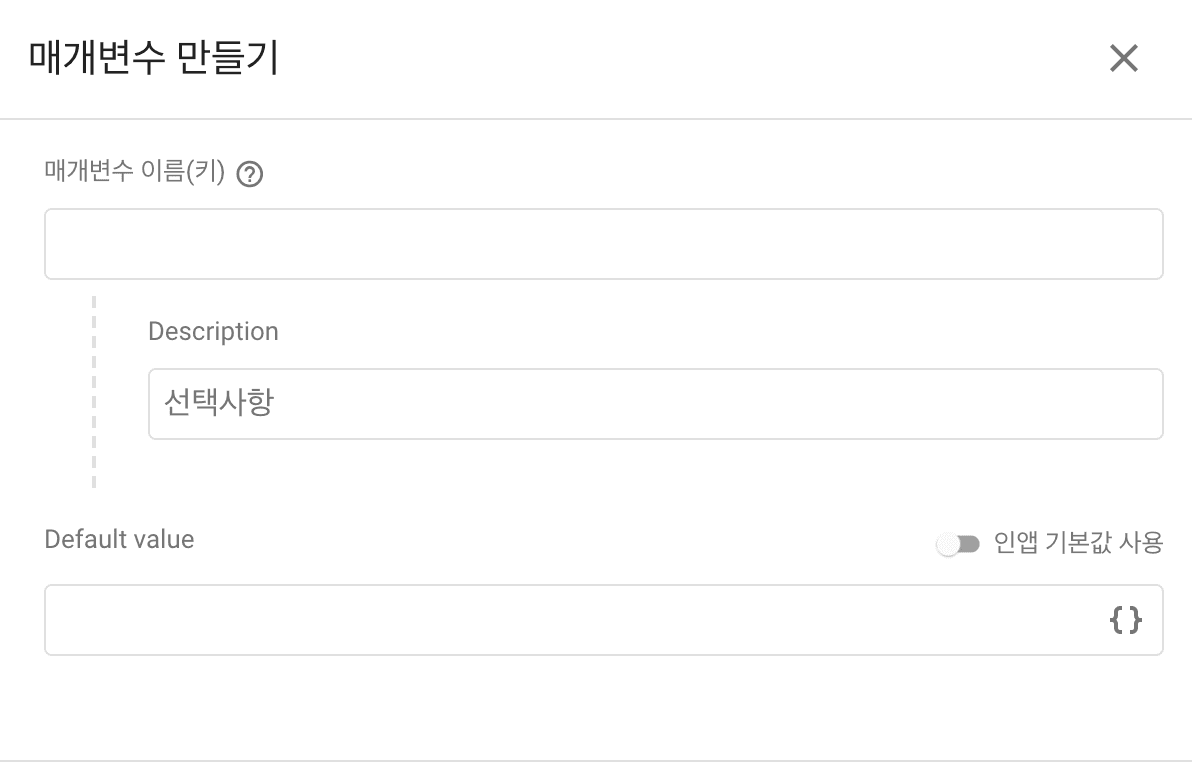The width and height of the screenshot is (1192, 776).
Task: Close the 매개변수 만들기 dialog
Action: pyautogui.click(x=1124, y=59)
